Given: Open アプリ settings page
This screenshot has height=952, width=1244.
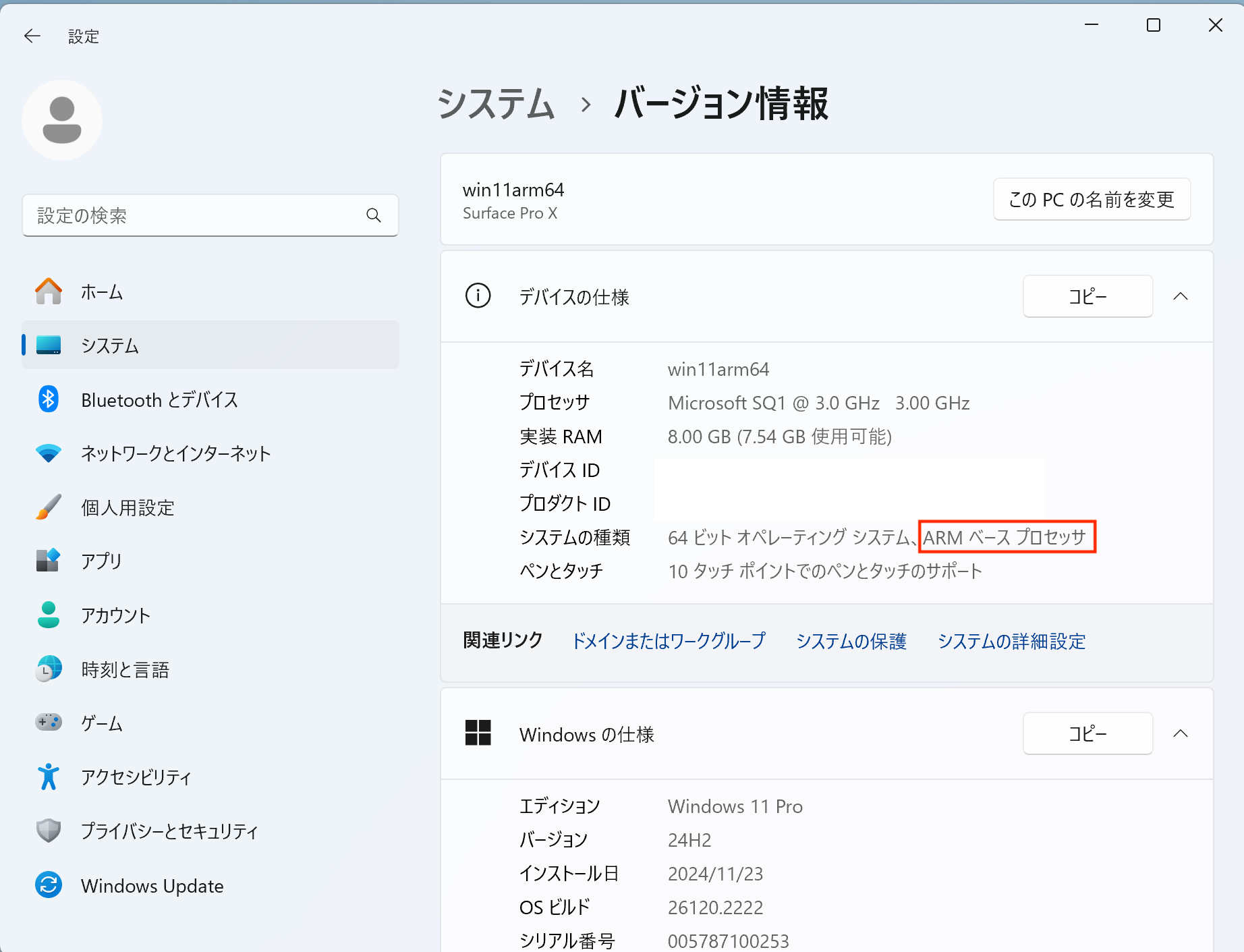Looking at the screenshot, I should click(210, 561).
